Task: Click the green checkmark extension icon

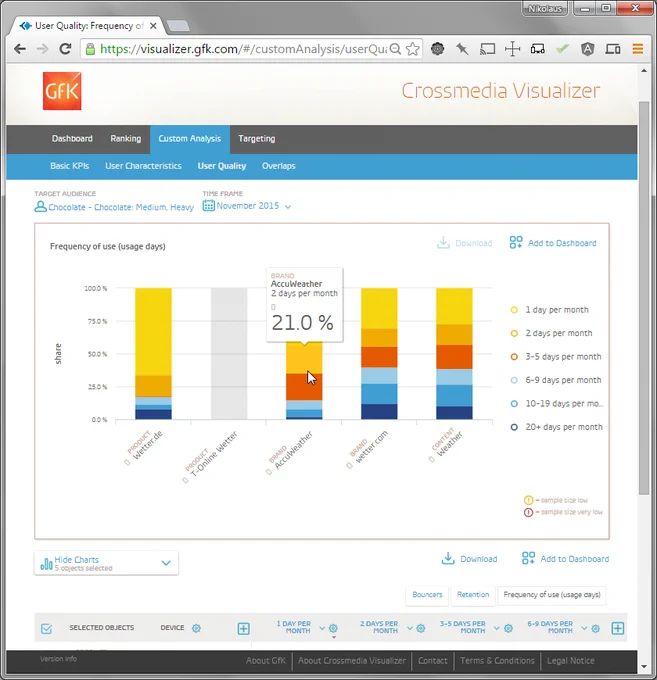Action: pyautogui.click(x=562, y=49)
